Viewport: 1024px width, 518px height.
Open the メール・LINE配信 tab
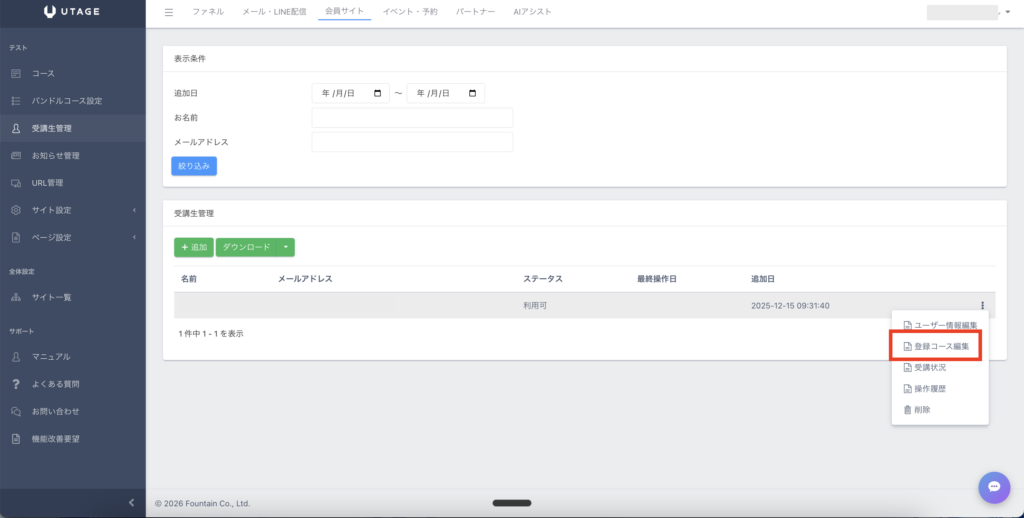pyautogui.click(x=274, y=12)
